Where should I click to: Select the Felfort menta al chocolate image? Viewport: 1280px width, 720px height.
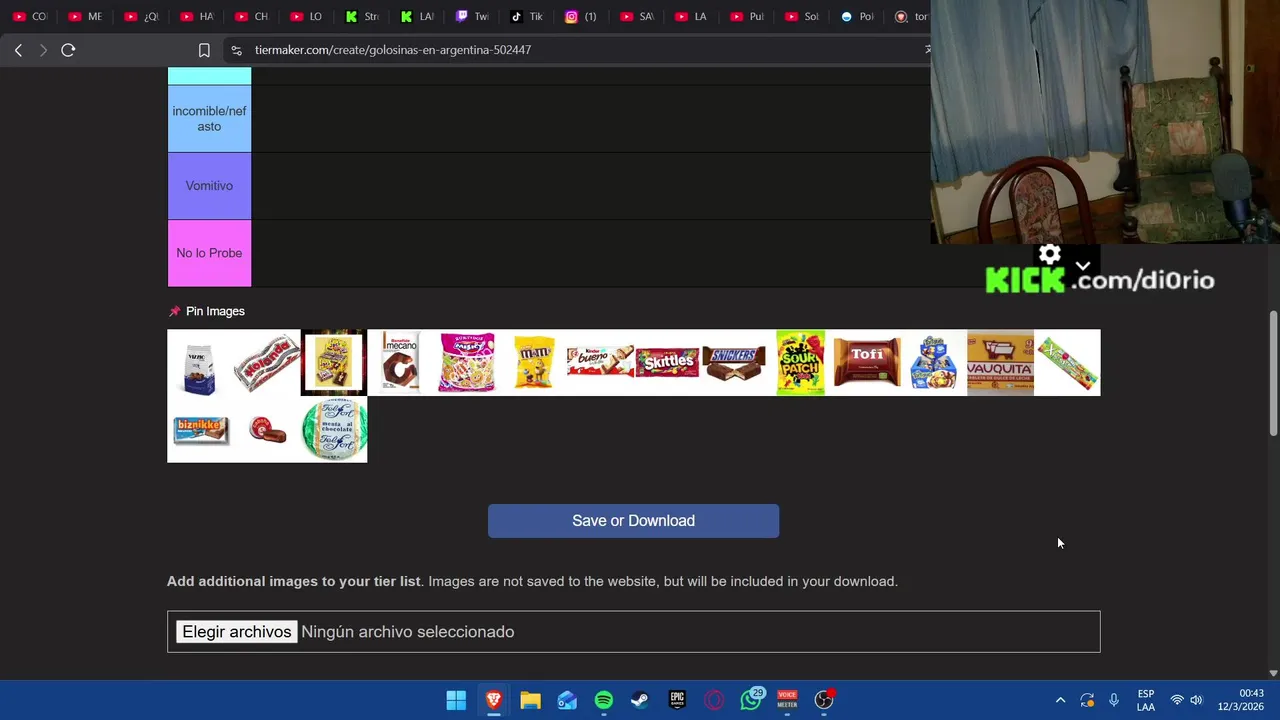click(x=333, y=430)
